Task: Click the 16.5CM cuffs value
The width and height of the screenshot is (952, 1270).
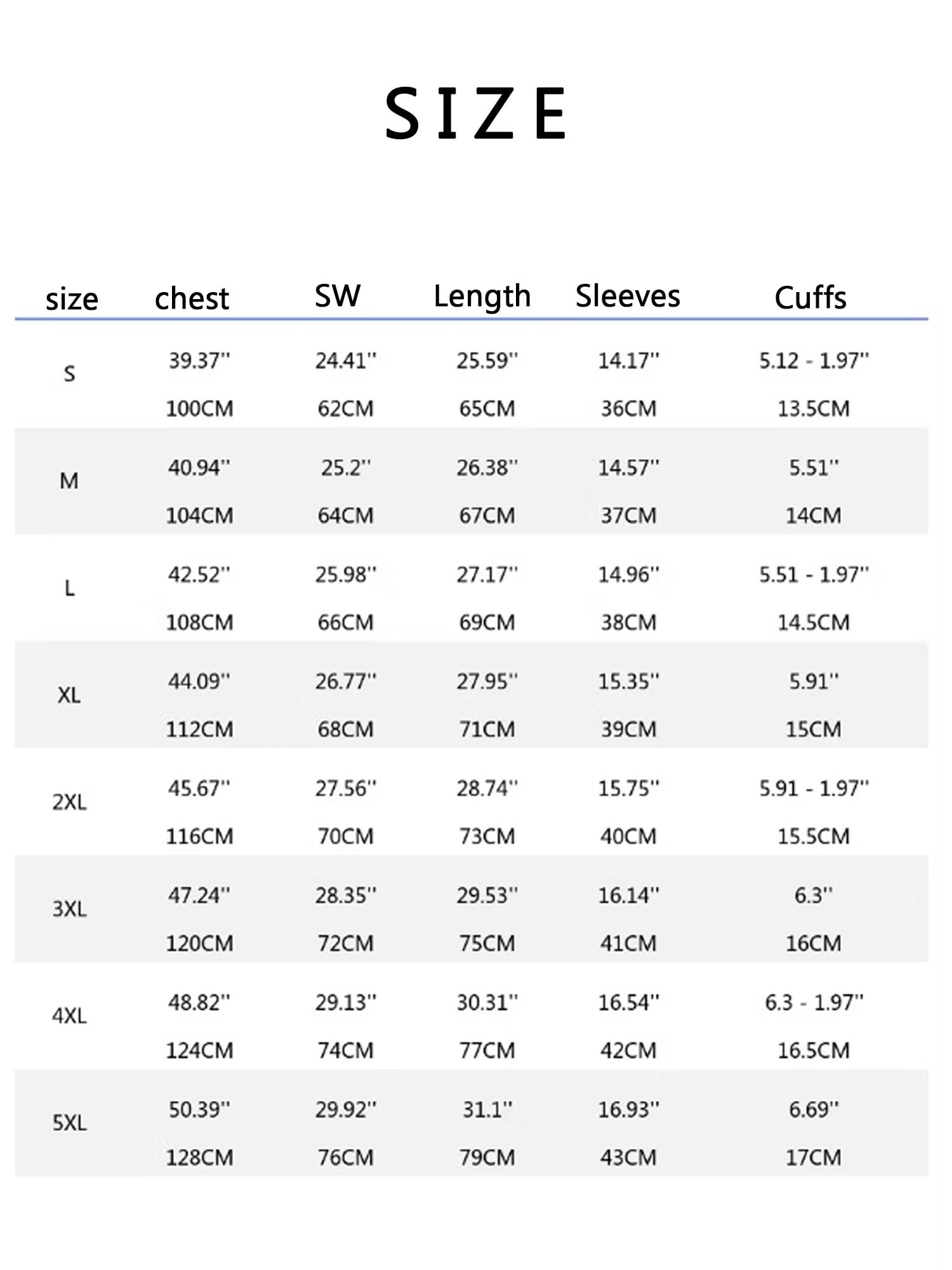Action: [814, 1050]
